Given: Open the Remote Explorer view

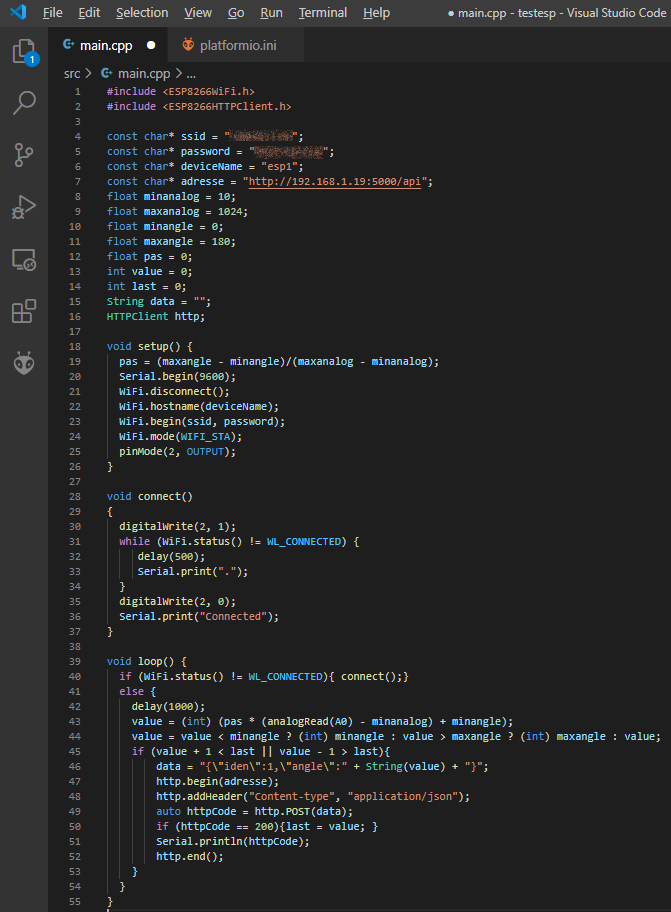Looking at the screenshot, I should pos(24,259).
